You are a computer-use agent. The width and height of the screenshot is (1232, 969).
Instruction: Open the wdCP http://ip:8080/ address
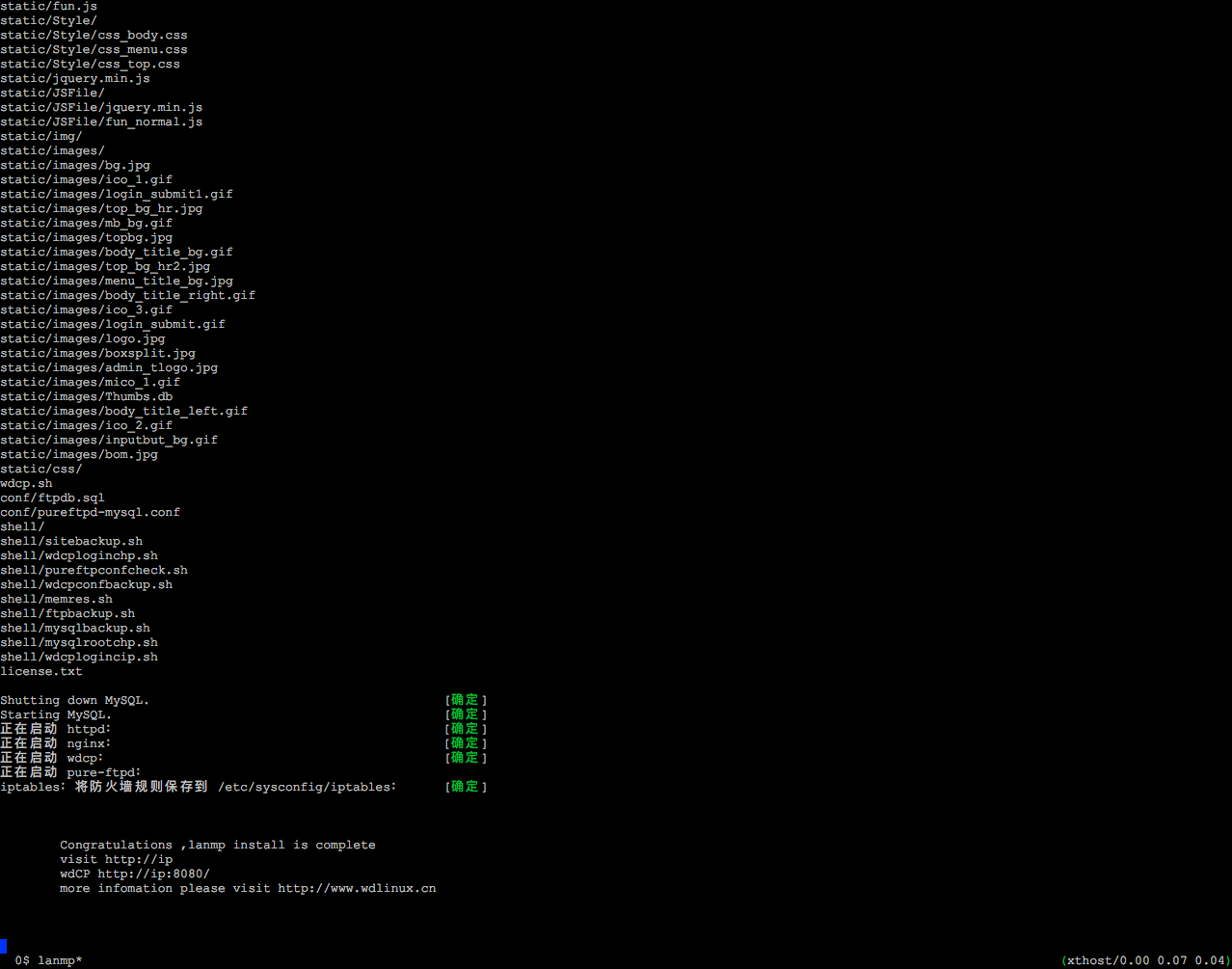(135, 874)
